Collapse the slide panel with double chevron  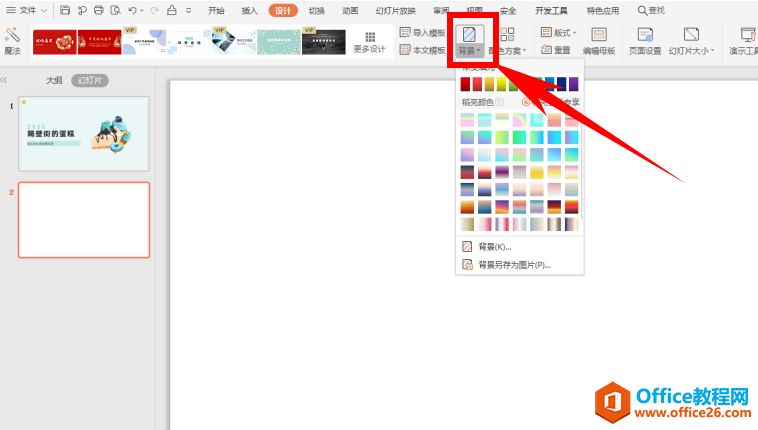(x=4, y=80)
